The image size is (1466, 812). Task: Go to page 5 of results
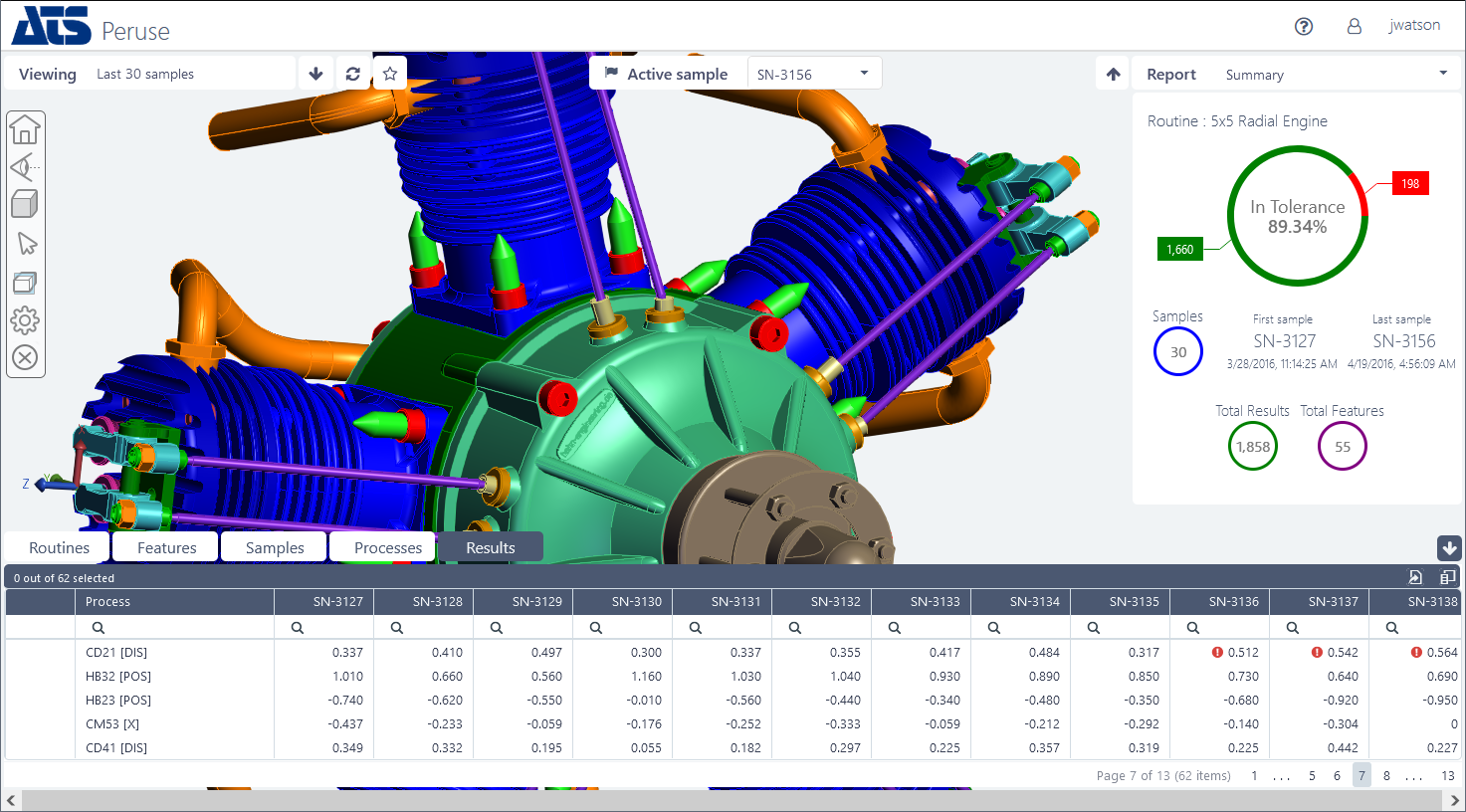(x=1312, y=775)
